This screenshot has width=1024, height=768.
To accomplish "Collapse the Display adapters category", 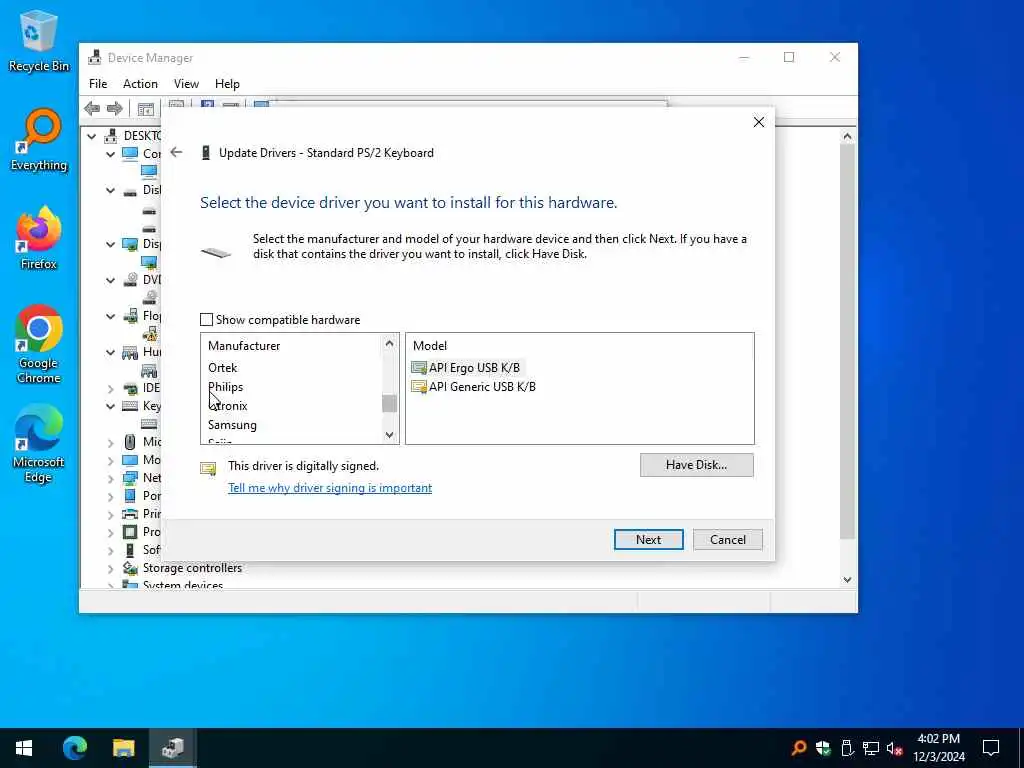I will 110,244.
